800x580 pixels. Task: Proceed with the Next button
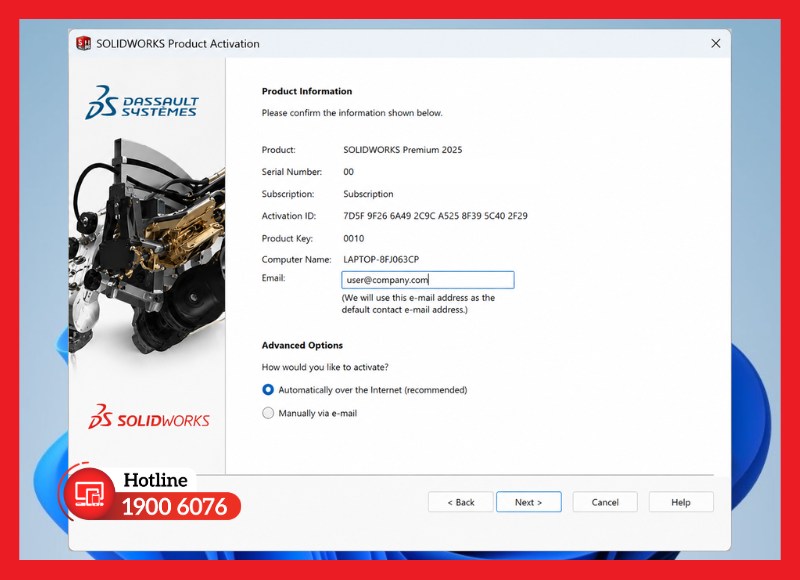click(x=529, y=502)
